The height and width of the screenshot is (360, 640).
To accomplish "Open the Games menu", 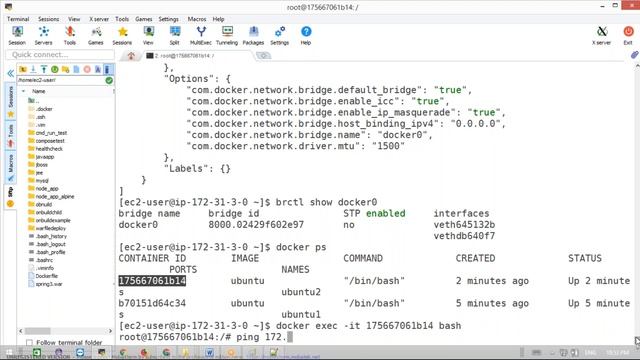I will (144, 19).
